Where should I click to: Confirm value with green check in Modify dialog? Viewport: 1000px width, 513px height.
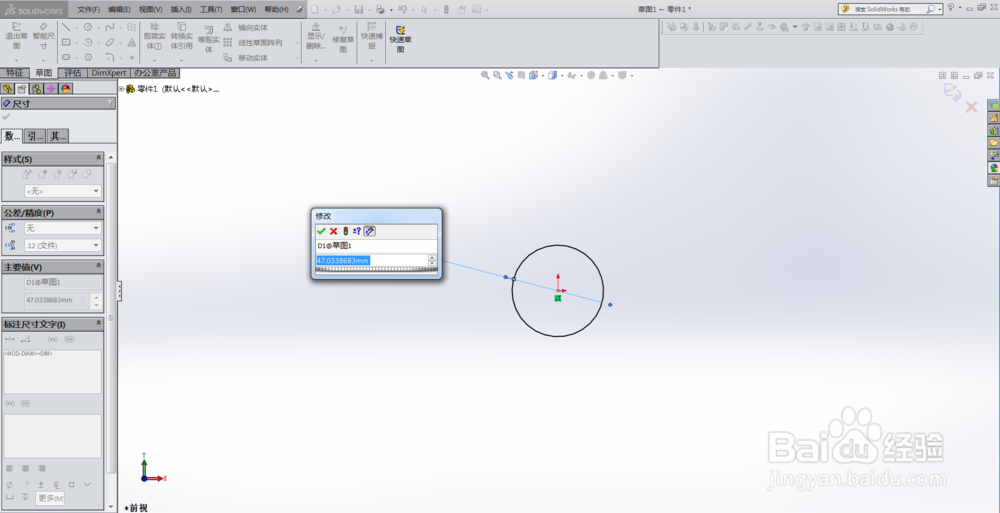click(321, 231)
